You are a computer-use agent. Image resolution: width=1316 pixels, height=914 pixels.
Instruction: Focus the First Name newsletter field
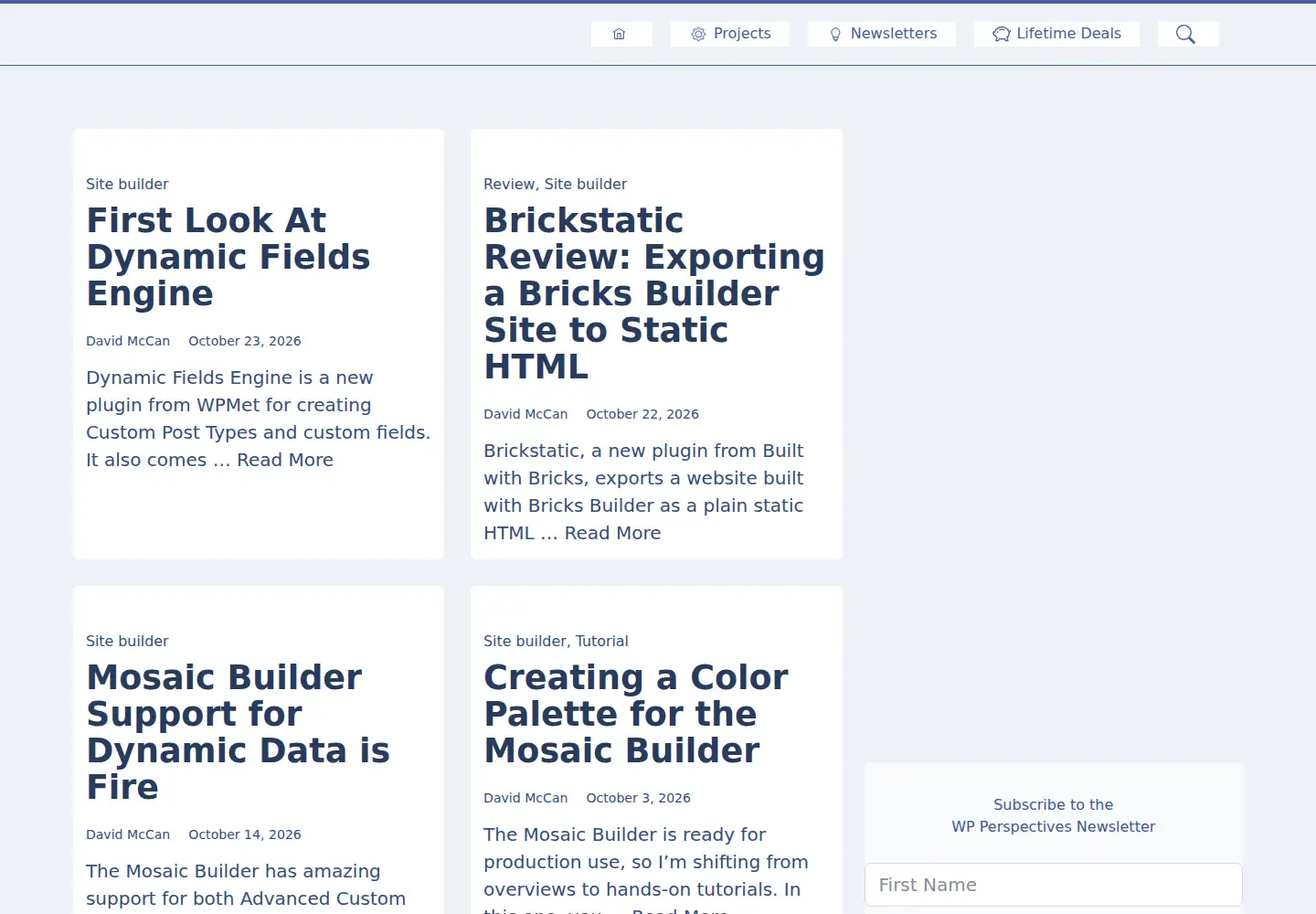pos(1054,885)
